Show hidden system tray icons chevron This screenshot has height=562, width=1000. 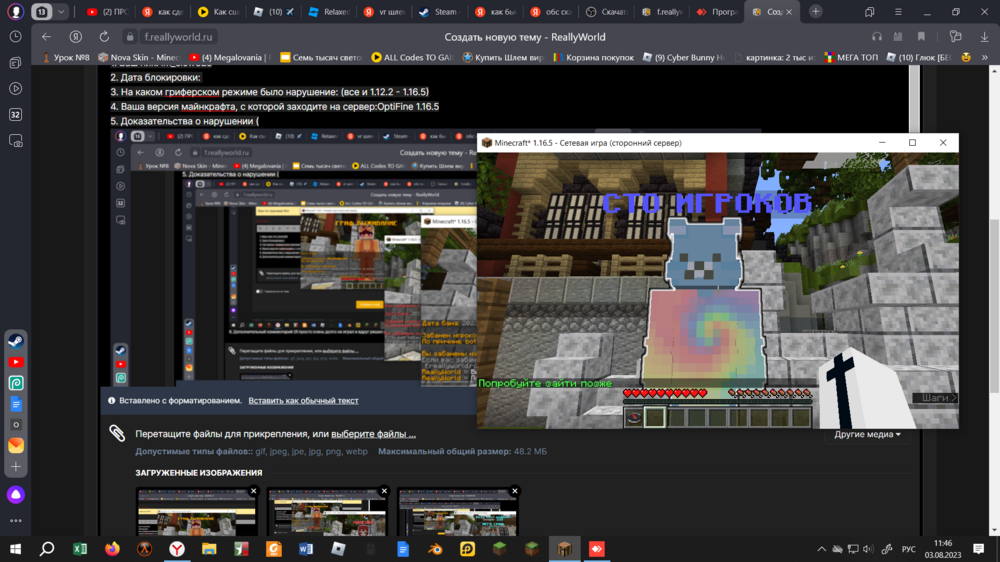point(821,549)
